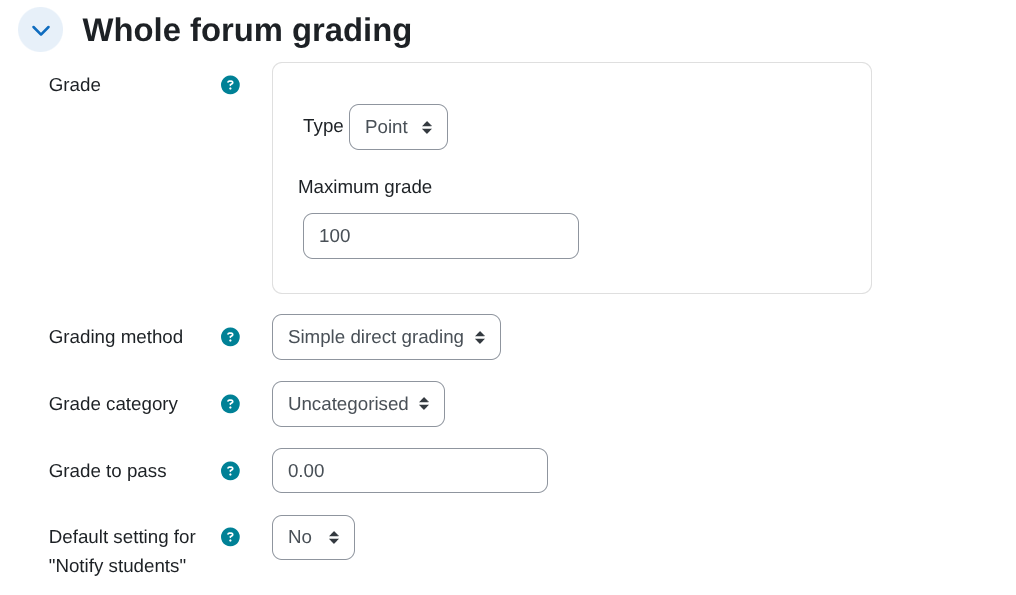Click the Grade label
The image size is (1016, 595).
[74, 85]
